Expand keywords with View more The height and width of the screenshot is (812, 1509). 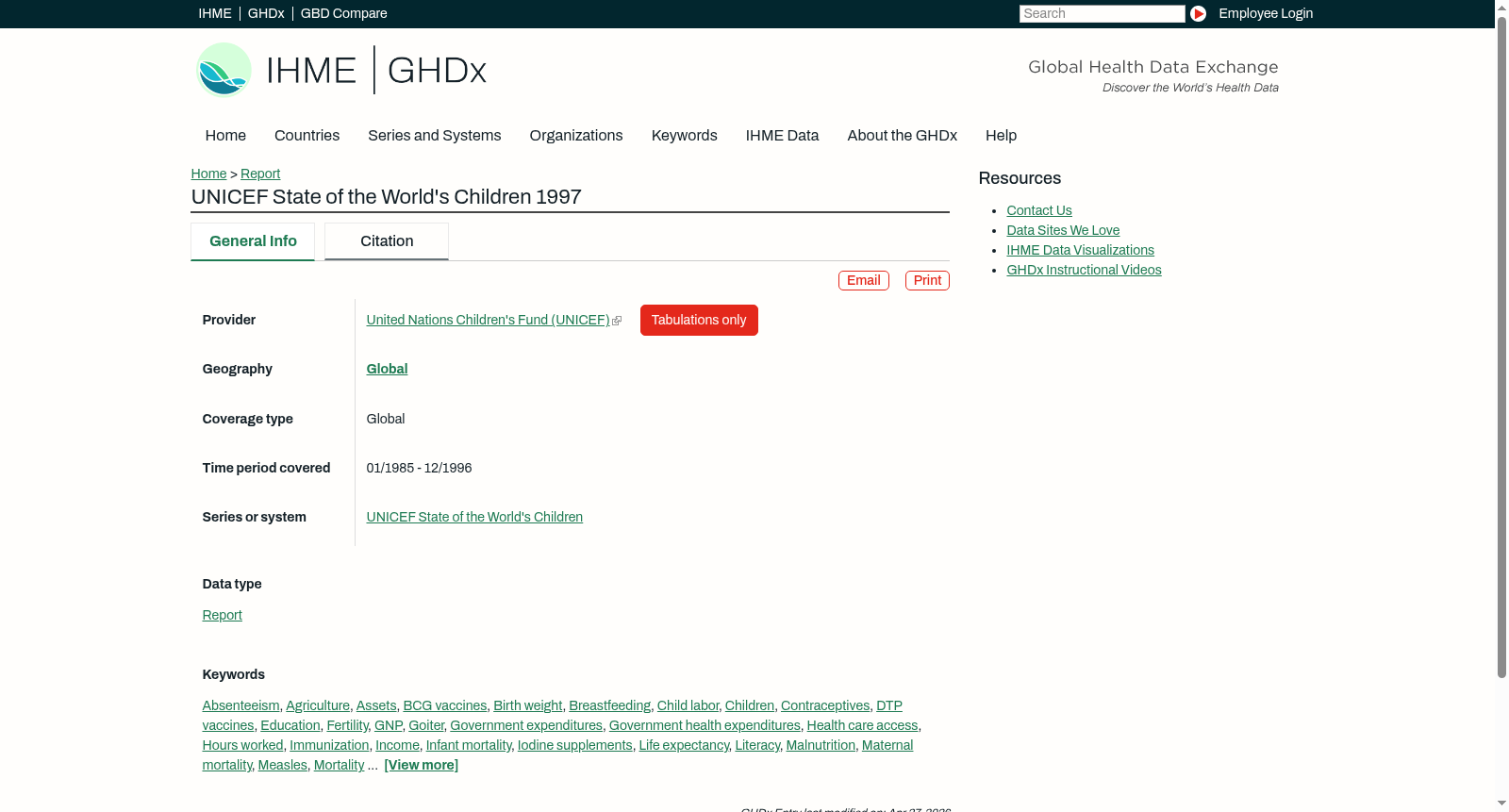click(x=422, y=765)
